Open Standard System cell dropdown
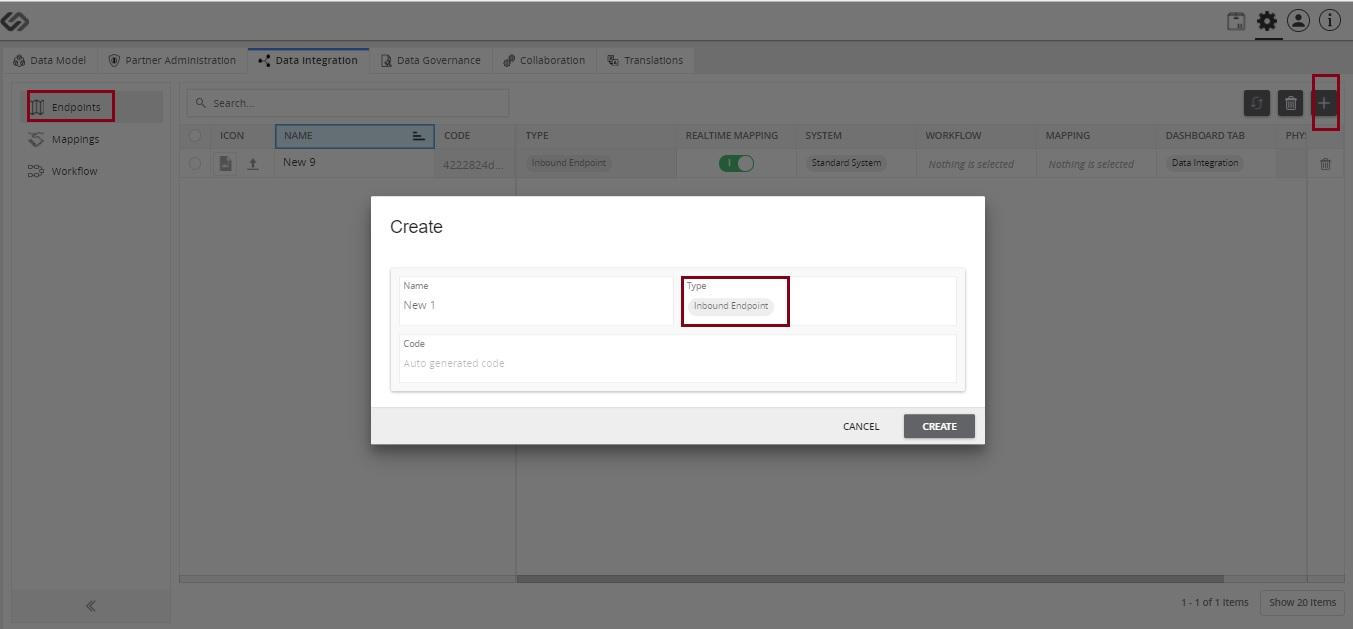Screen dimensions: 1353x629 (846, 163)
